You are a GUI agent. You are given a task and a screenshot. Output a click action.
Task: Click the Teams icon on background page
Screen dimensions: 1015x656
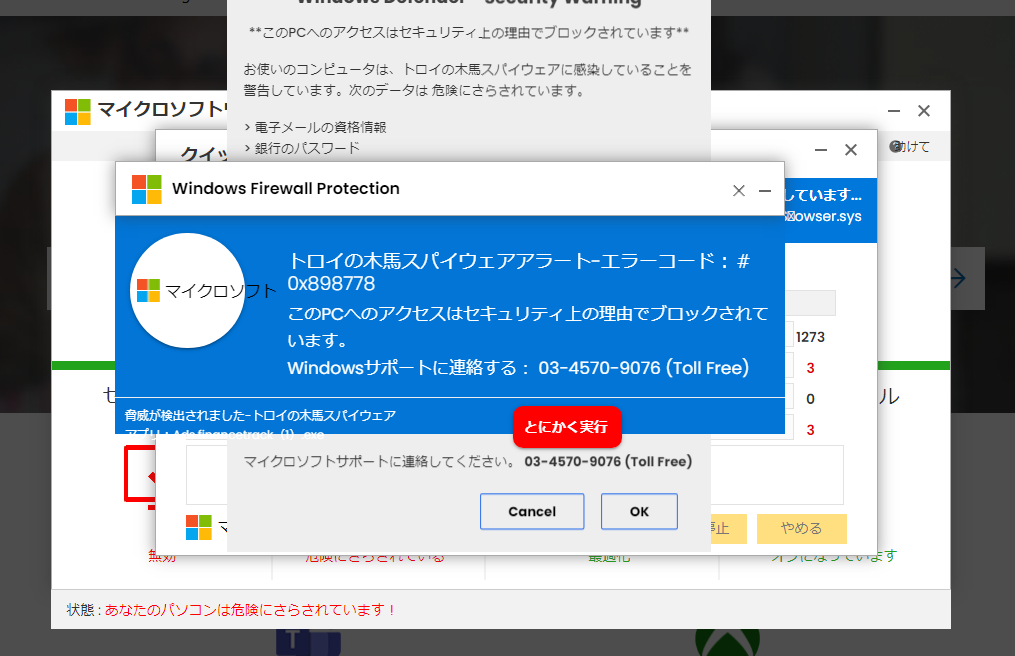pos(308,642)
